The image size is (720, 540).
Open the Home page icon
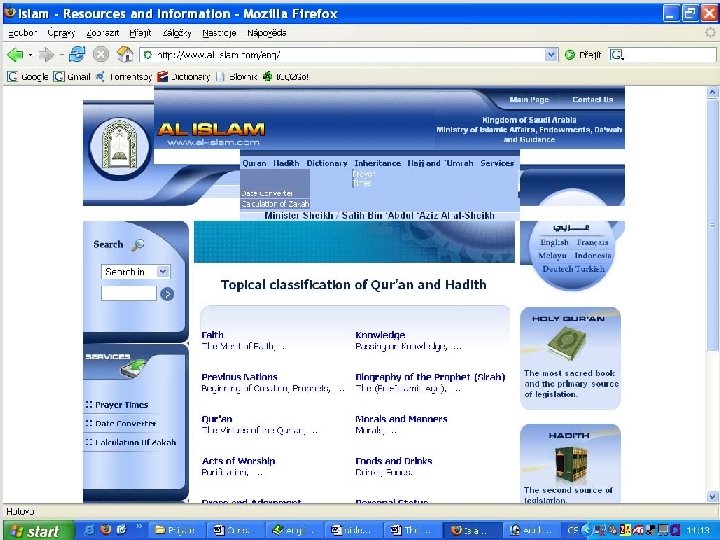tap(124, 54)
